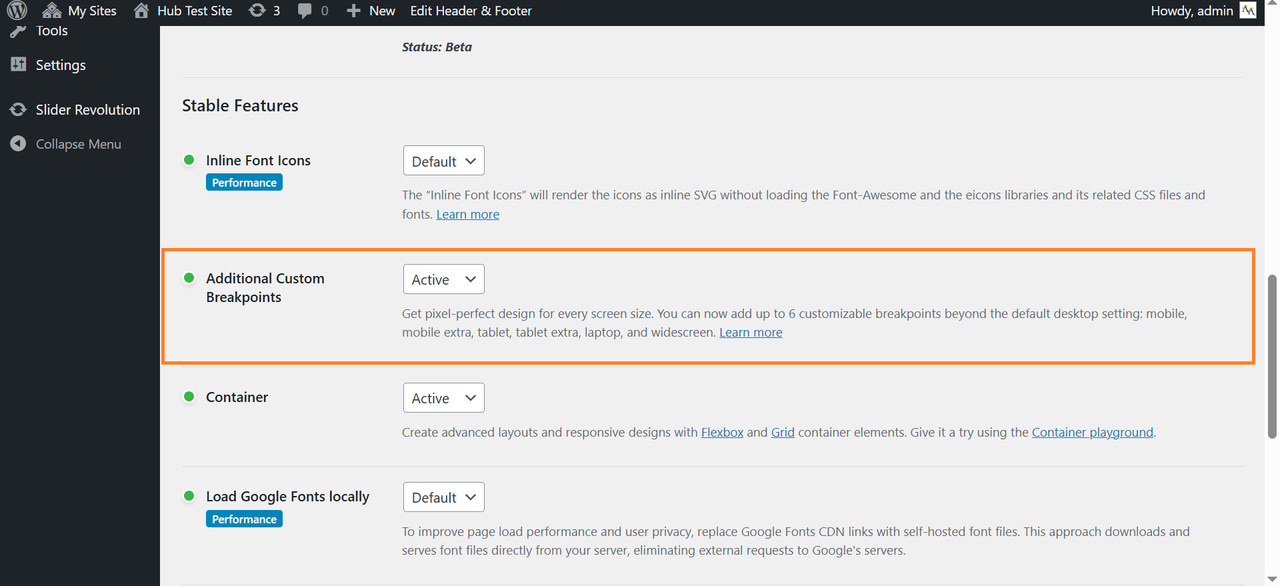Viewport: 1280px width, 586px height.
Task: Follow Learn more link under Inline Font Icons
Action: tap(467, 214)
